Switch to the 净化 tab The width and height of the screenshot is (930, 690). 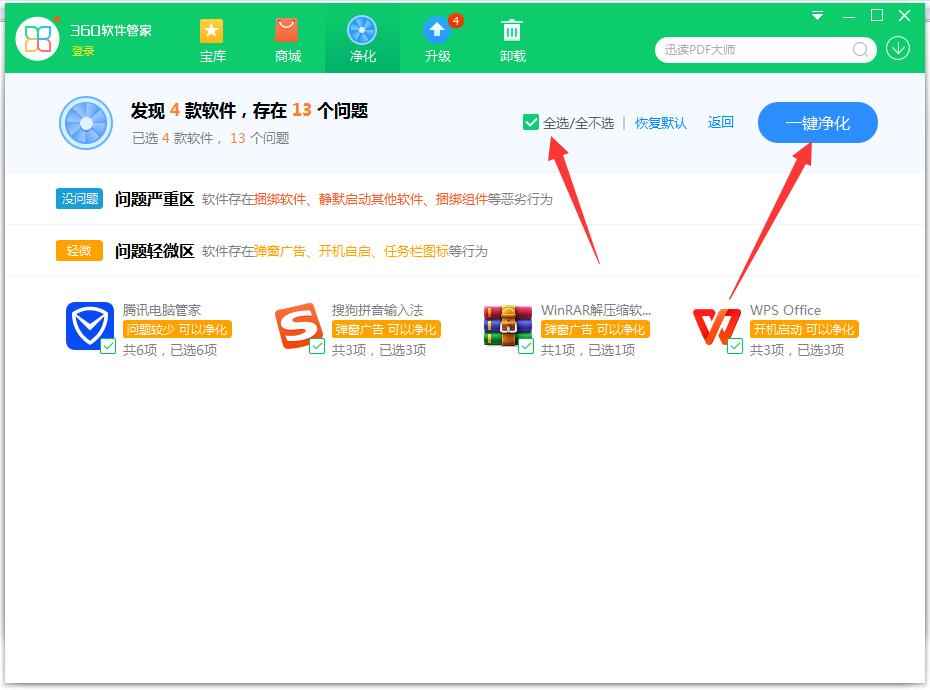click(362, 40)
